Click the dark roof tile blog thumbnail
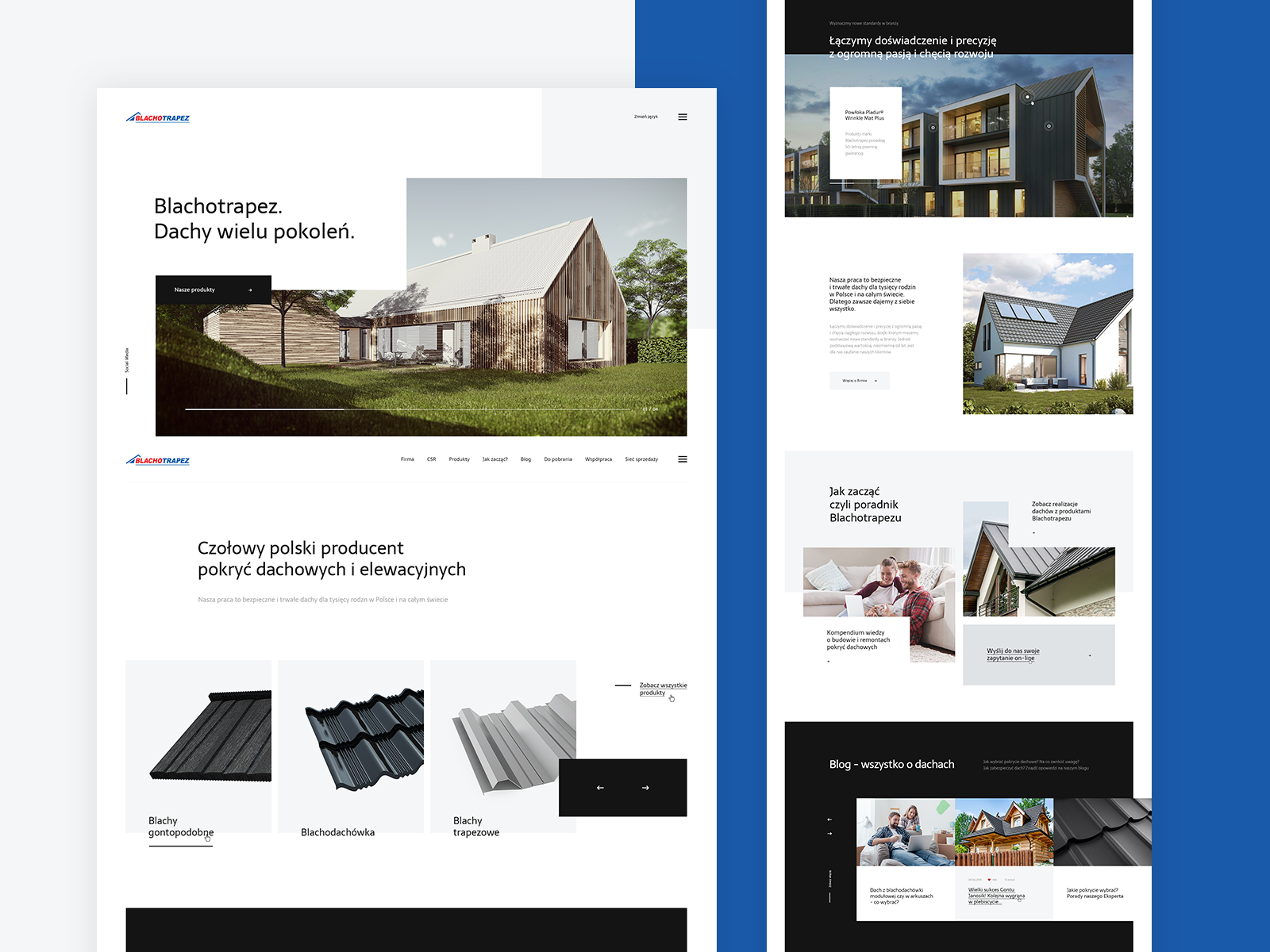The image size is (1270, 952). pos(1103,832)
